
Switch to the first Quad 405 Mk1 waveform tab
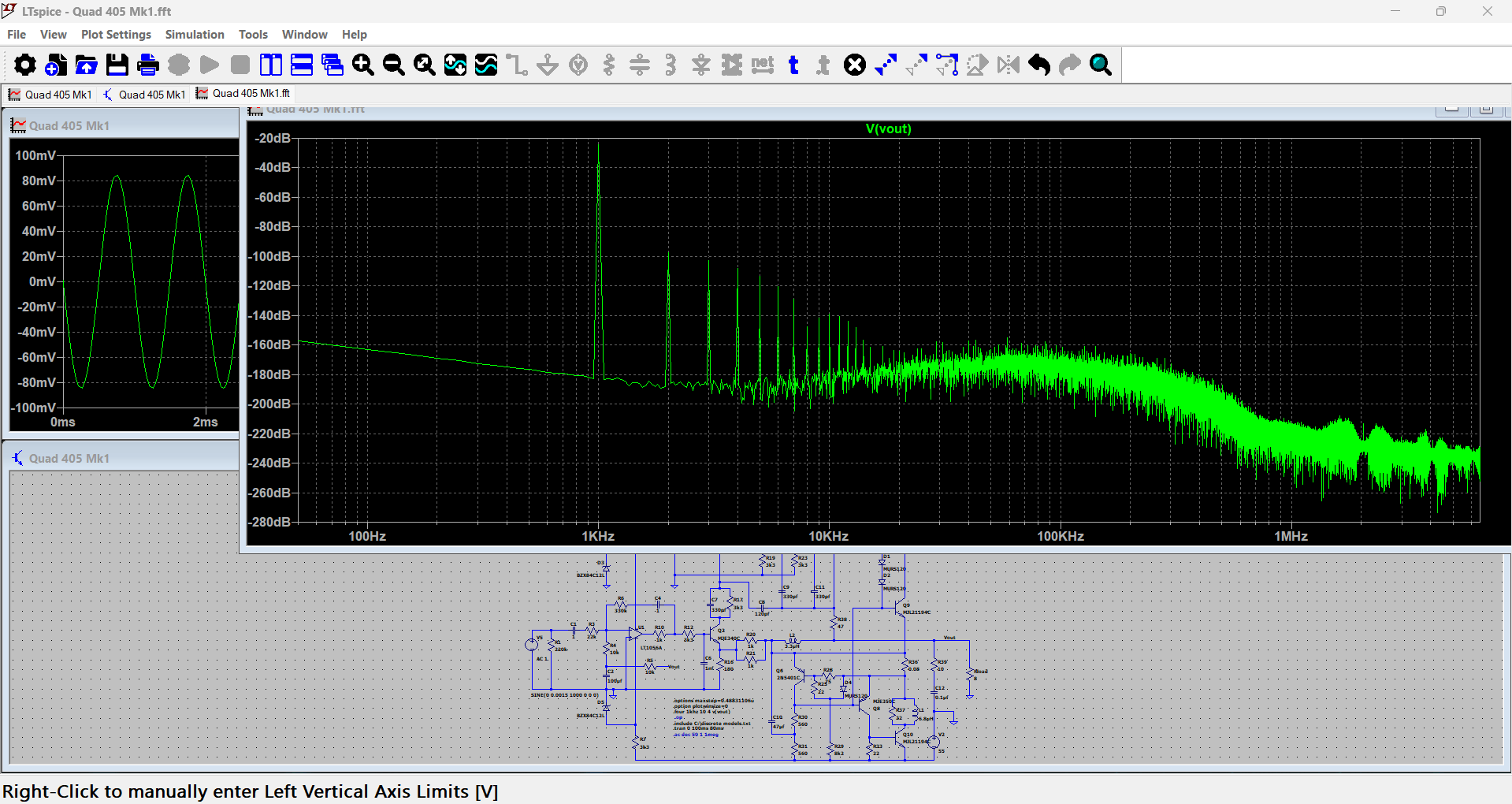[50, 95]
